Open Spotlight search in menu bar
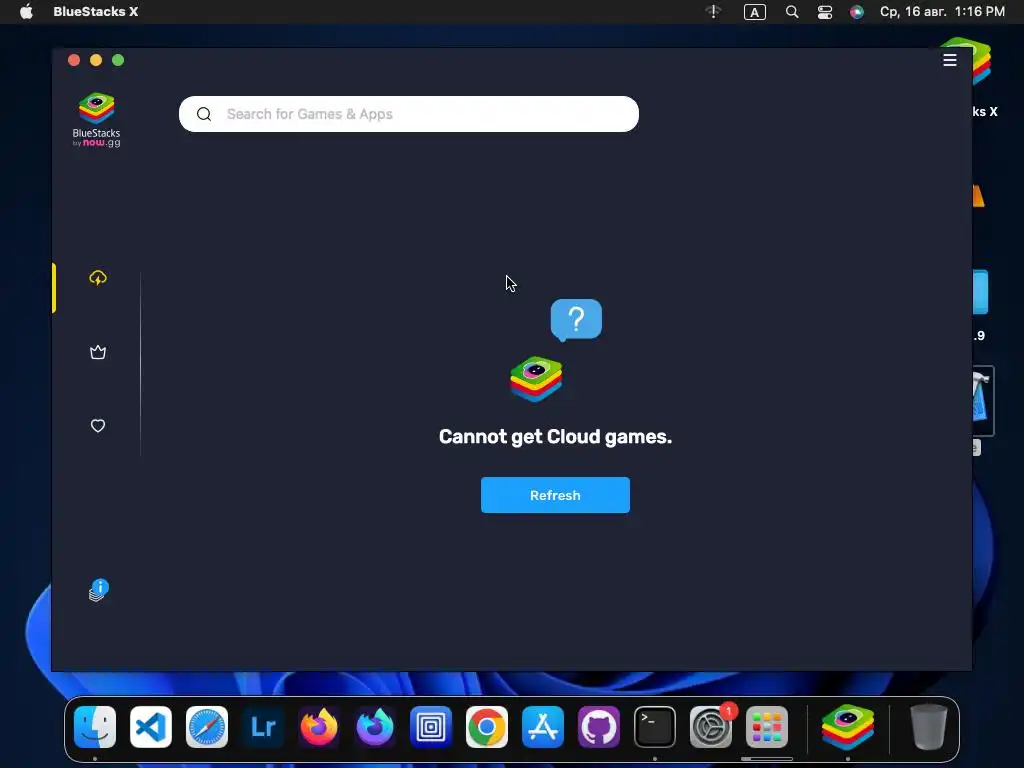The height and width of the screenshot is (768, 1024). (792, 12)
